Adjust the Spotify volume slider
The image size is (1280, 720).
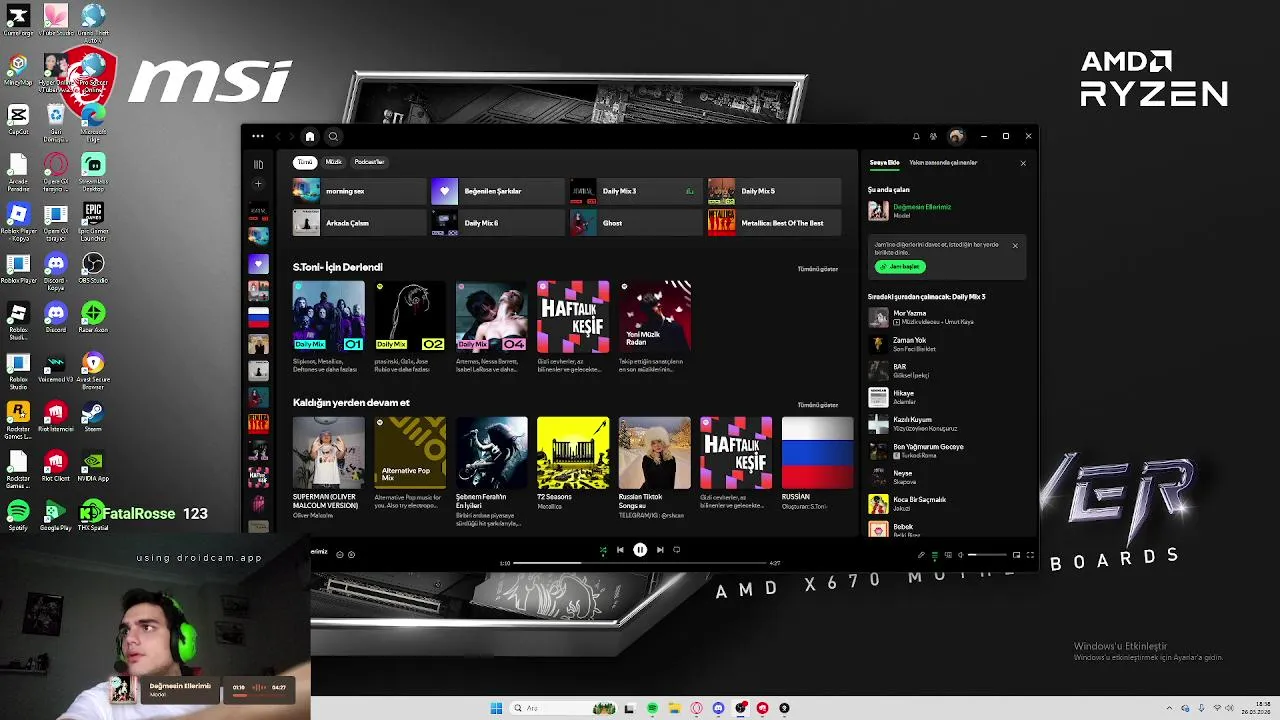[x=987, y=555]
